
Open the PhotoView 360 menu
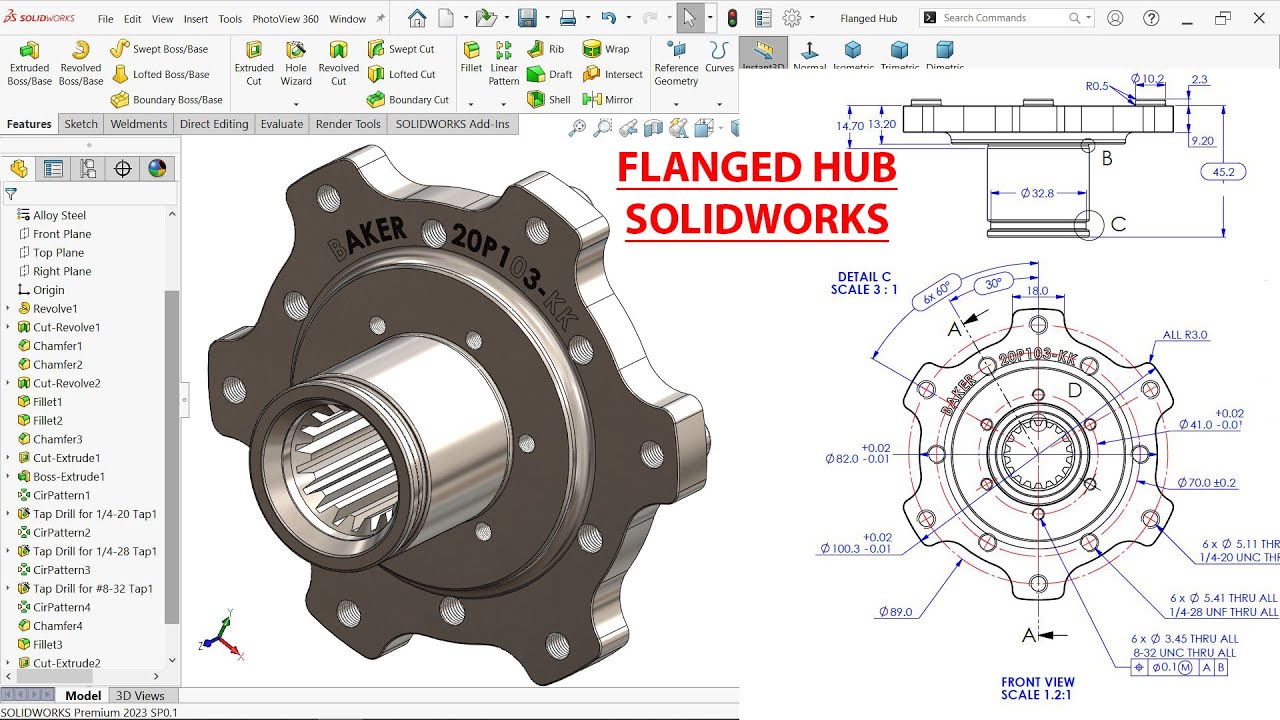[285, 19]
